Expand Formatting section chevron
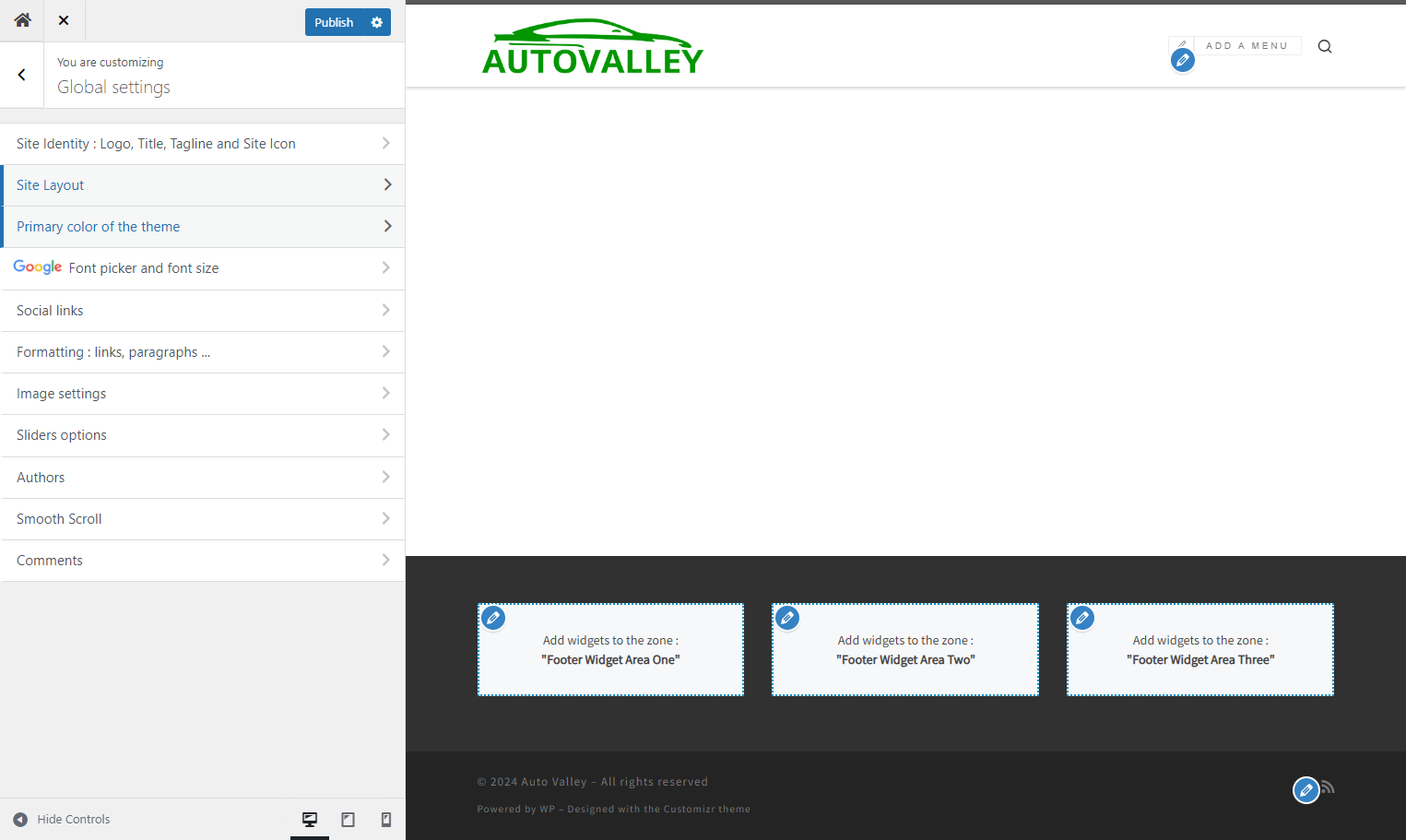 click(385, 351)
